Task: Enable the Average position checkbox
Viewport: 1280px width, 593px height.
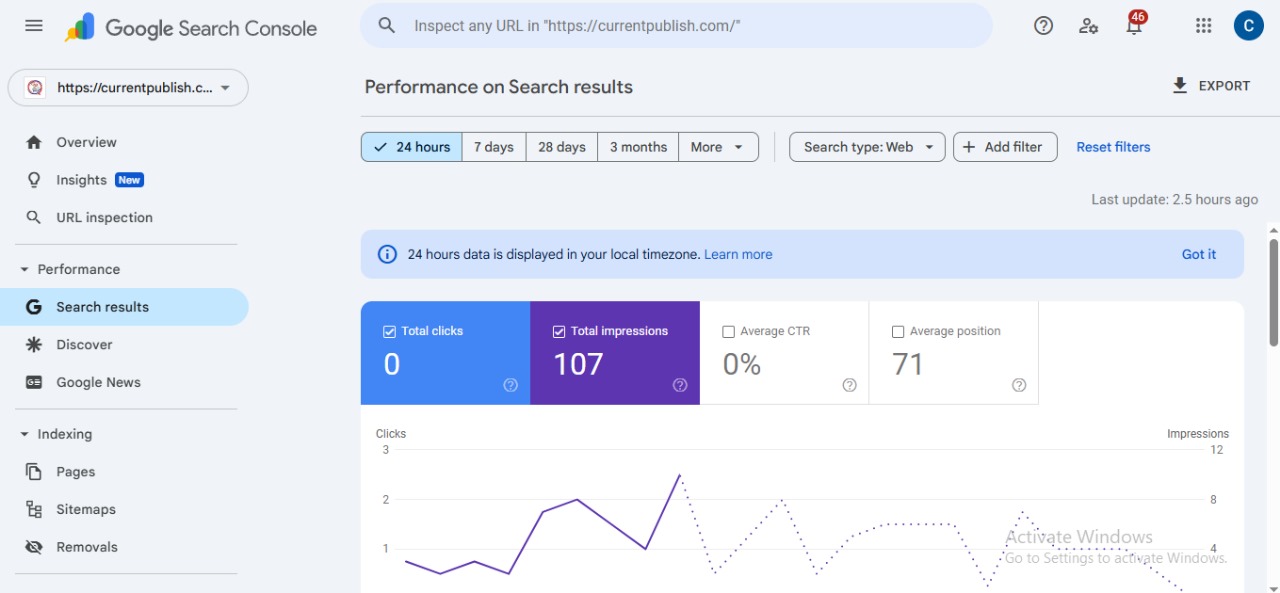Action: pyautogui.click(x=898, y=332)
